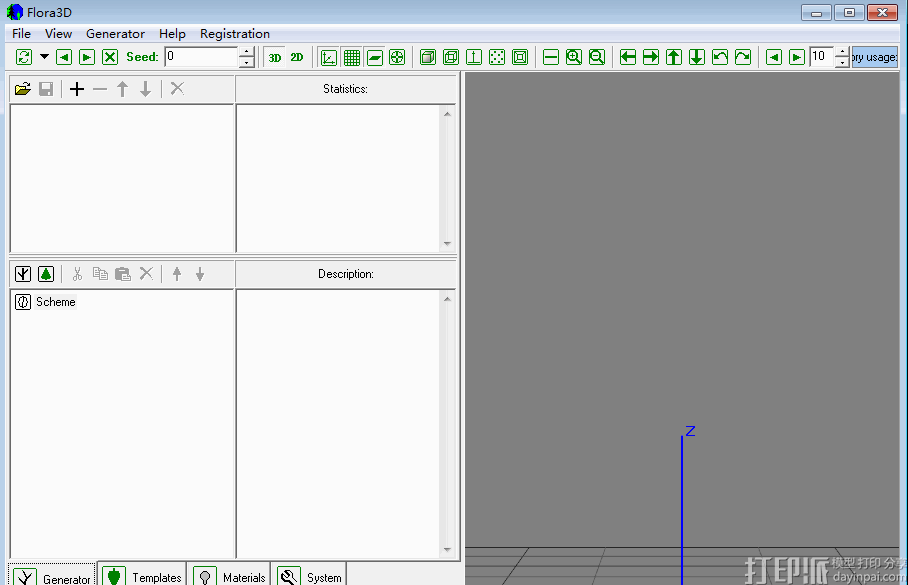Toggle the crosshair target display icon
The height and width of the screenshot is (585, 908).
397,57
